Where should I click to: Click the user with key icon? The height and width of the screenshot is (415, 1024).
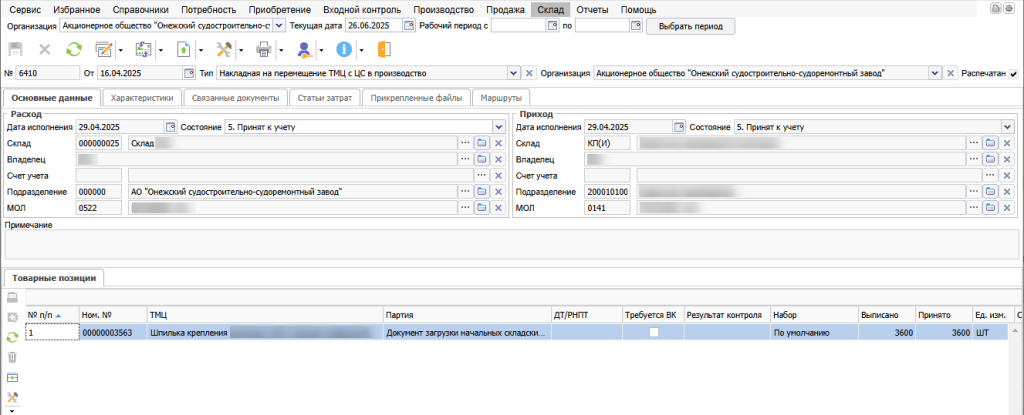[x=304, y=49]
